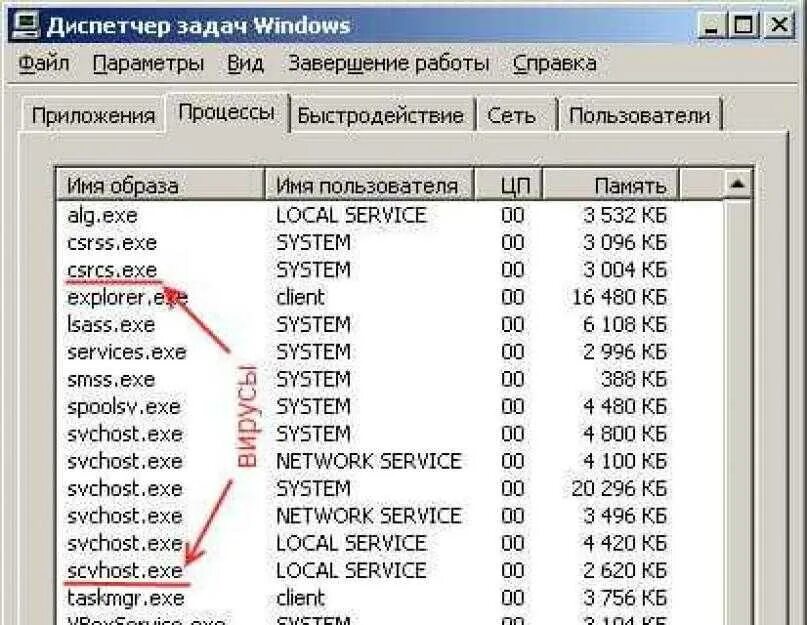The height and width of the screenshot is (625, 807).
Task: Click client user in taskmgr.exe row
Action: (x=301, y=598)
